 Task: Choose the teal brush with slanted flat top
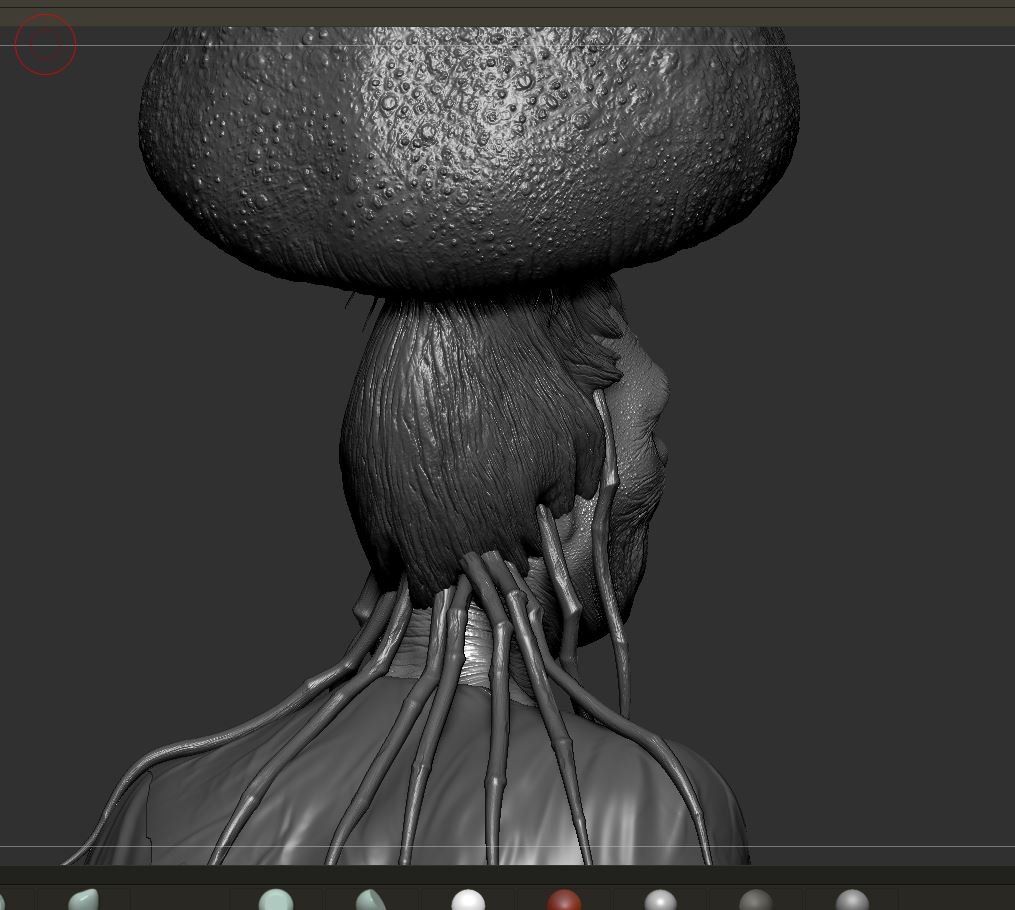point(84,900)
